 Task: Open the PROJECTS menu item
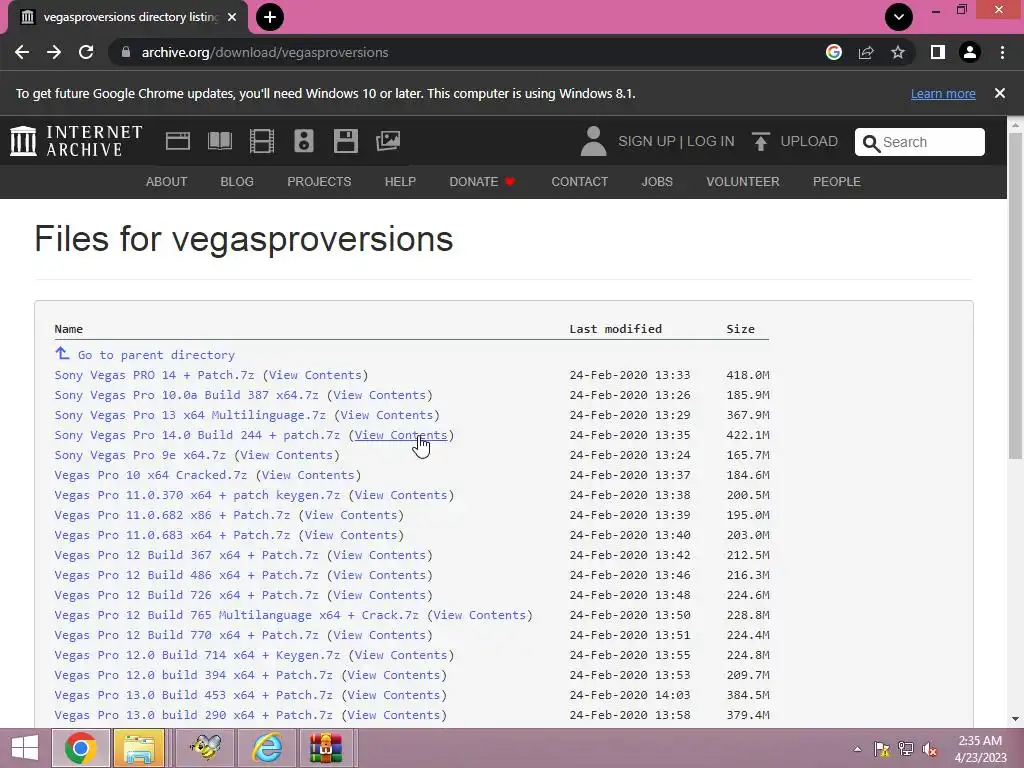319,182
